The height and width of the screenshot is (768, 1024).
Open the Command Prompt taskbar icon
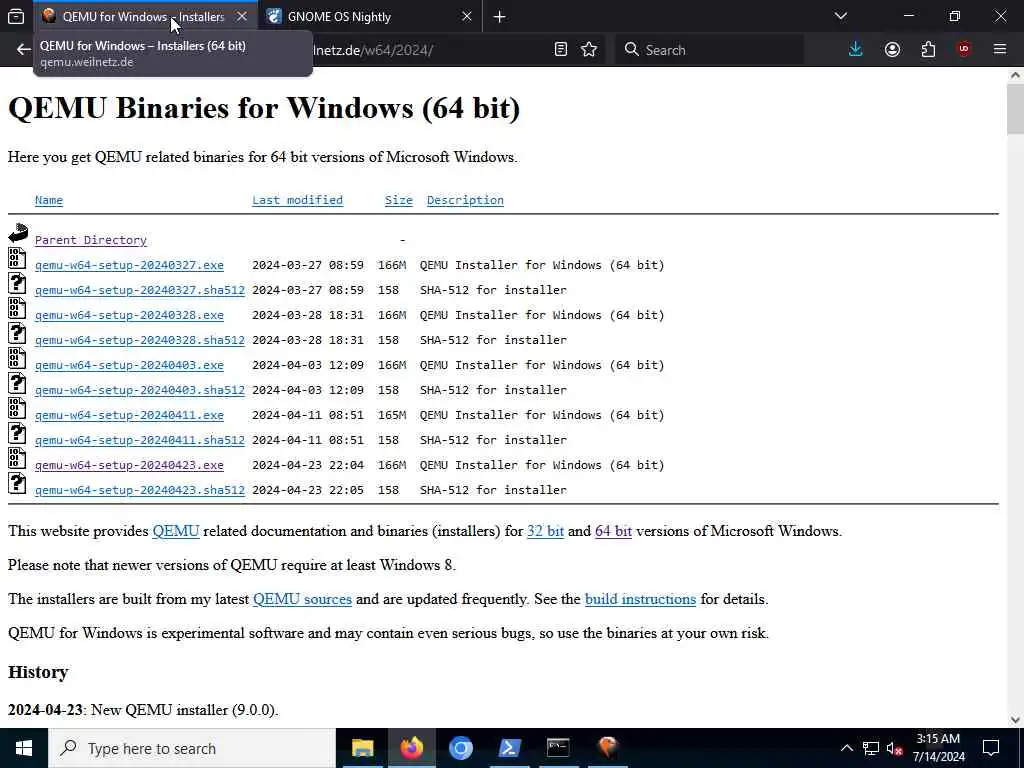coord(558,748)
